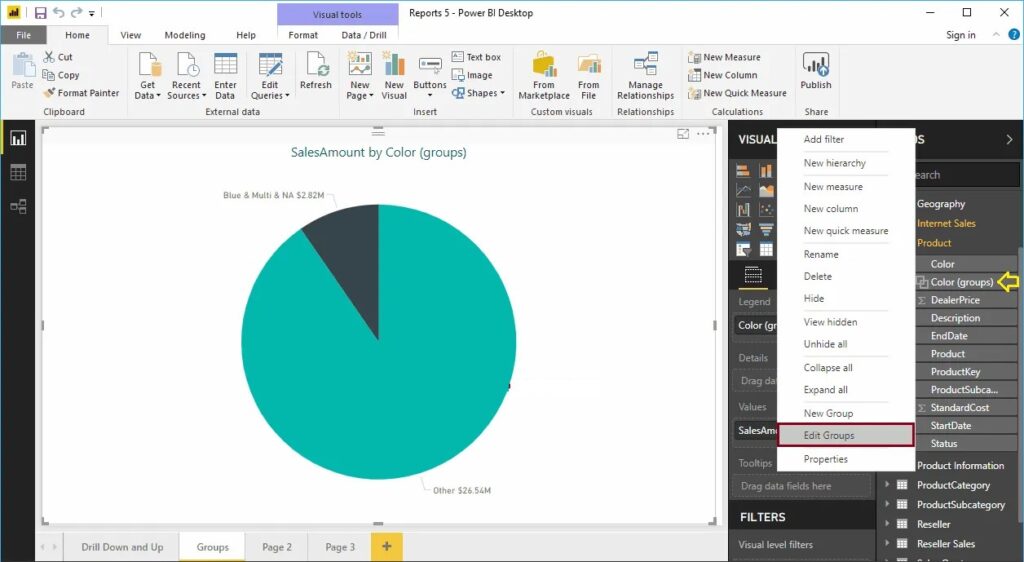1024x562 pixels.
Task: Open the Fields well tab in Visualizations
Action: [753, 275]
